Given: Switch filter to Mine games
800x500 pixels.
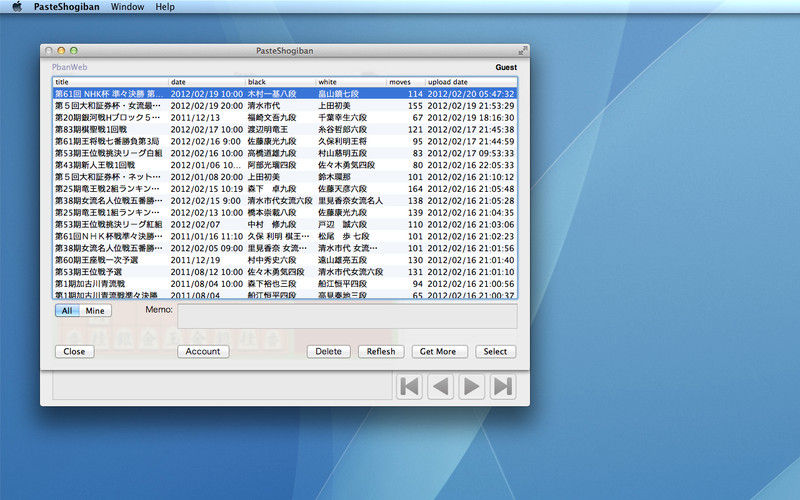Looking at the screenshot, I should coord(95,311).
